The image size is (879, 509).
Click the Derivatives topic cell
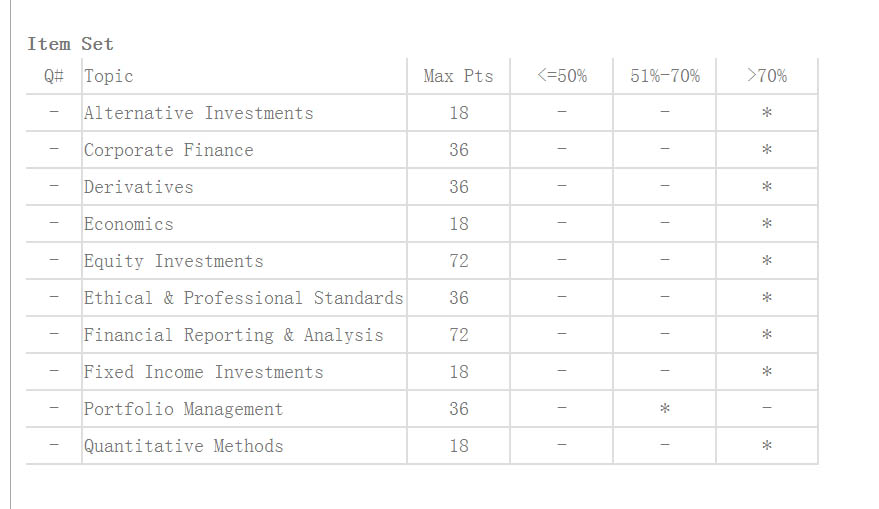[138, 187]
